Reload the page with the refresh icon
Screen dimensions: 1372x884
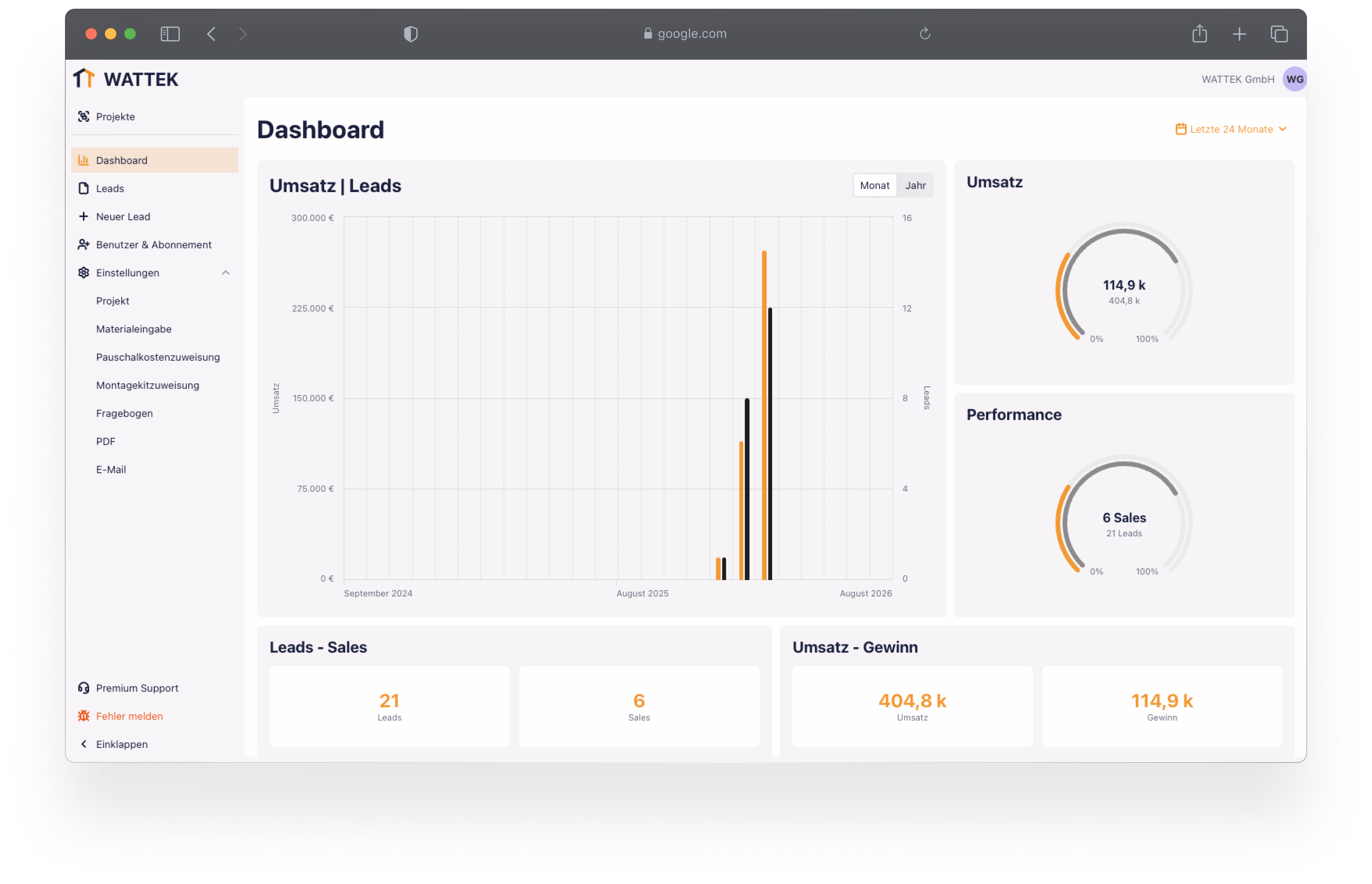tap(925, 34)
